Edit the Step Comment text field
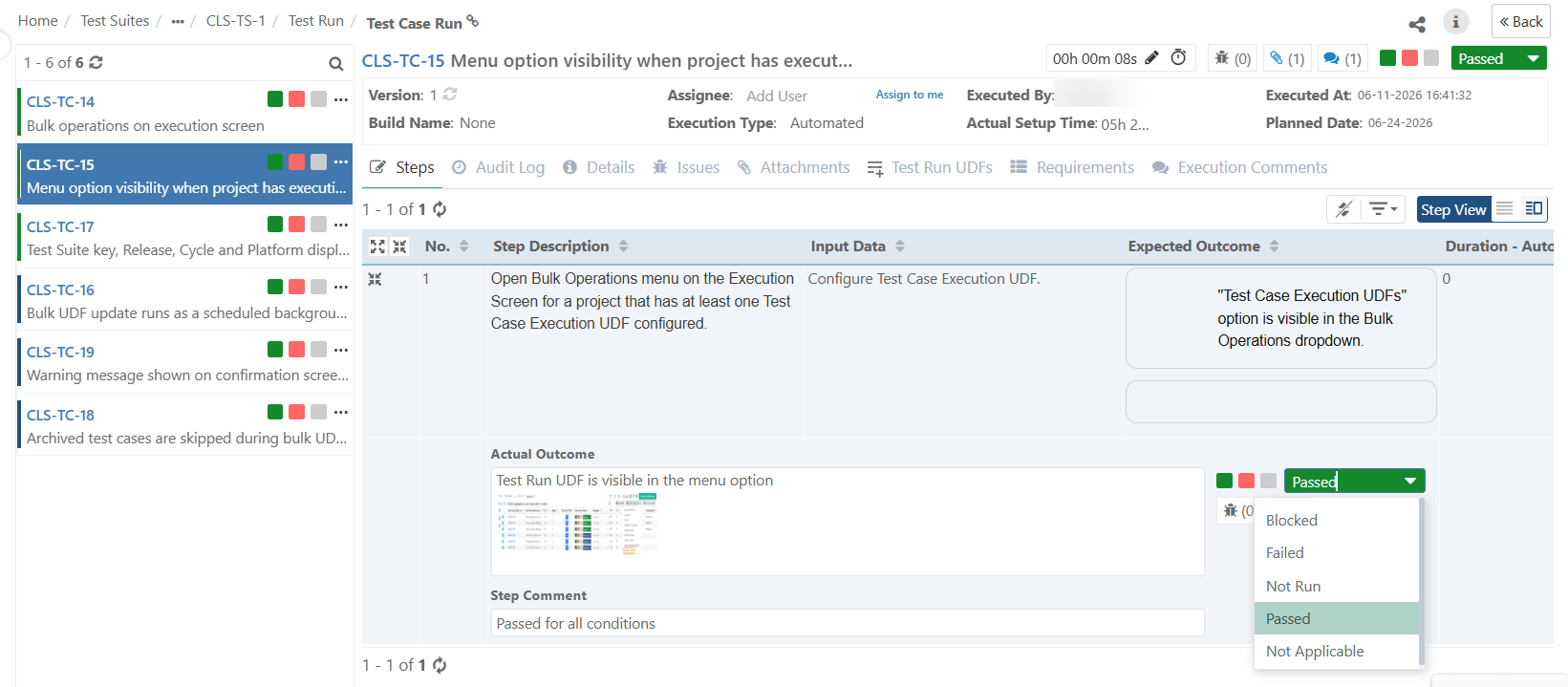 point(848,623)
